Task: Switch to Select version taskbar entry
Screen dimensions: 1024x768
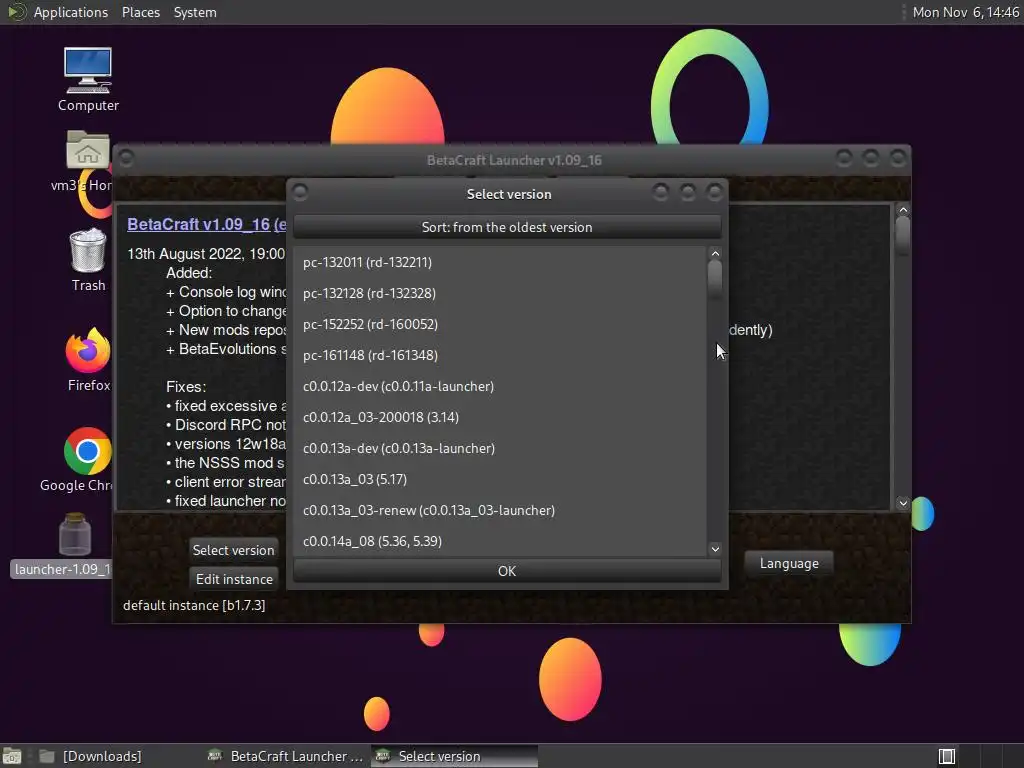Action: (x=455, y=756)
